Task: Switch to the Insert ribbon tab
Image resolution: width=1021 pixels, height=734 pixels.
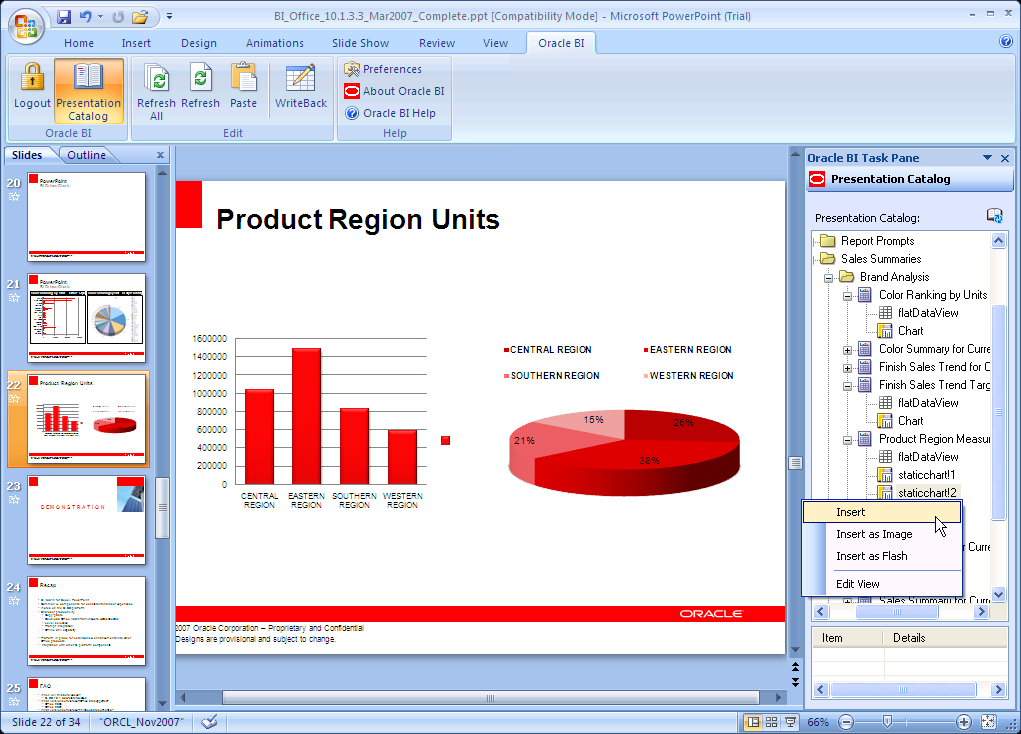Action: click(x=136, y=43)
